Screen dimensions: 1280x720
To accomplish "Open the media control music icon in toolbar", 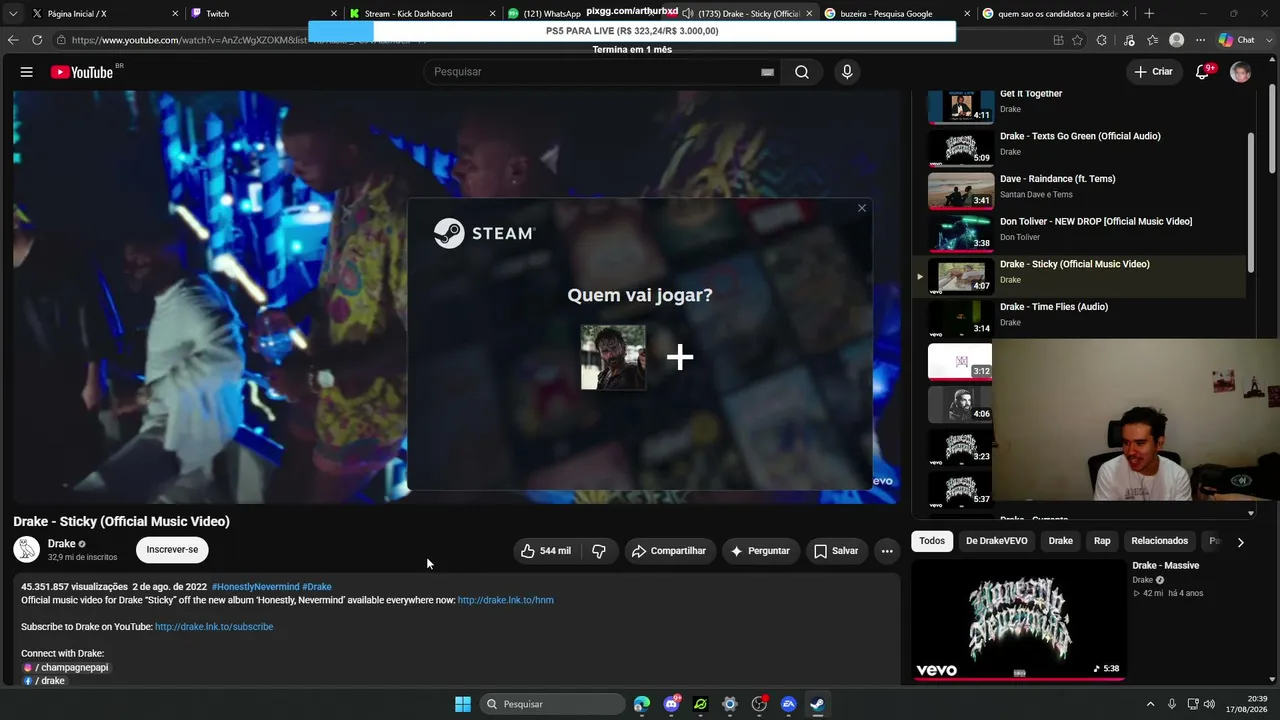I will point(1129,40).
